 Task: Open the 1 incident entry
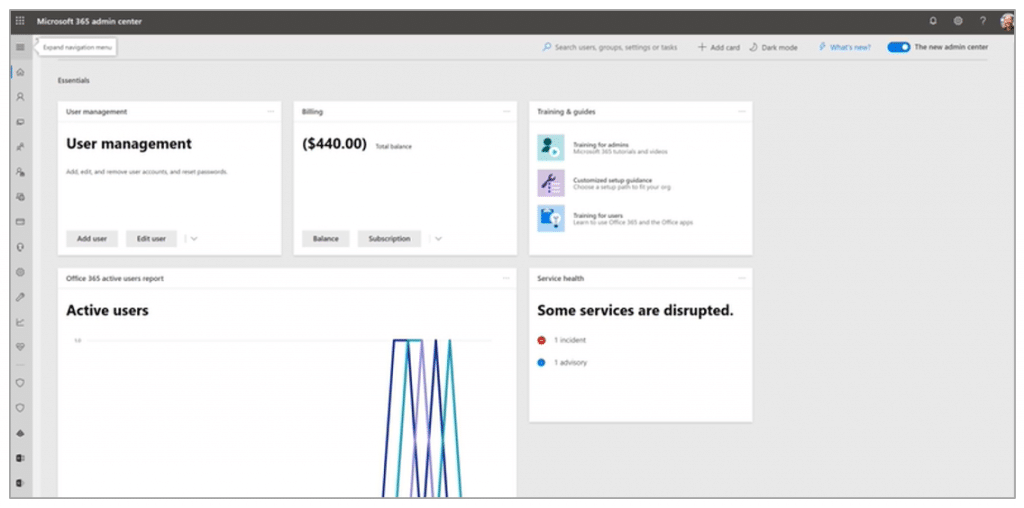click(570, 340)
